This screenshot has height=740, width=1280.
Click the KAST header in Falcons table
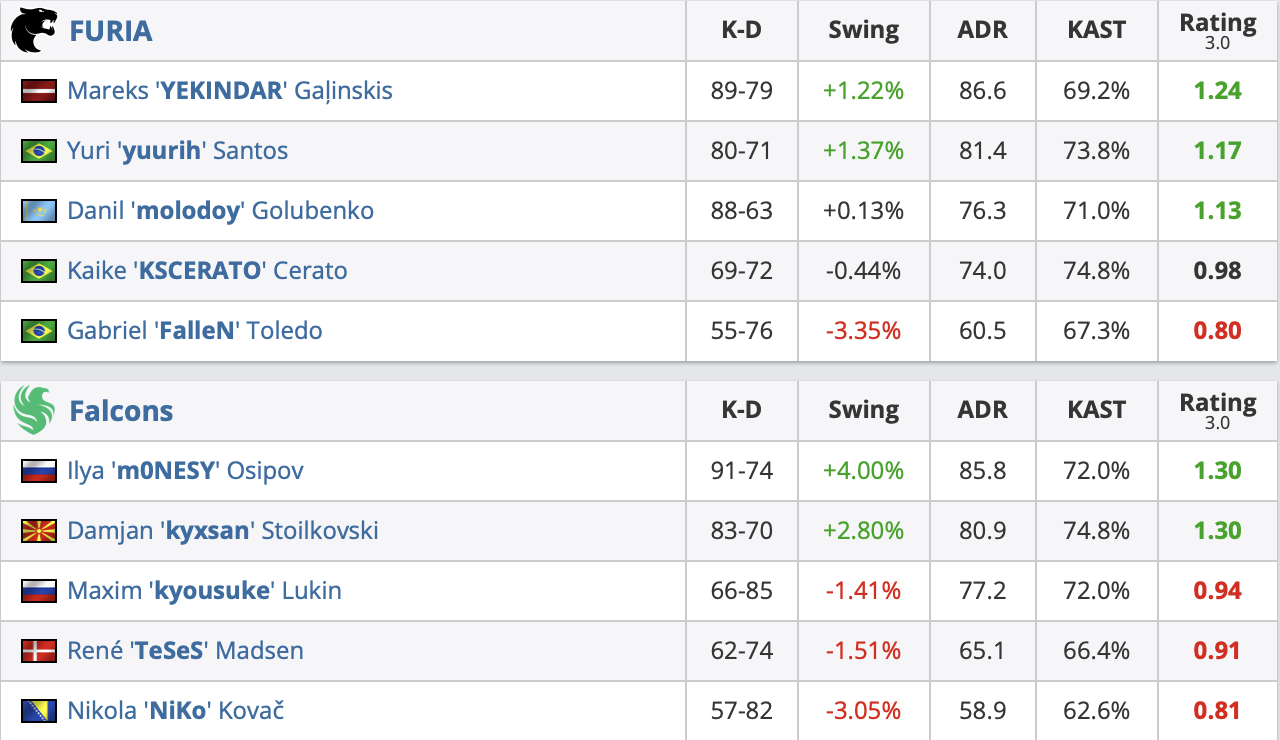coord(1096,410)
